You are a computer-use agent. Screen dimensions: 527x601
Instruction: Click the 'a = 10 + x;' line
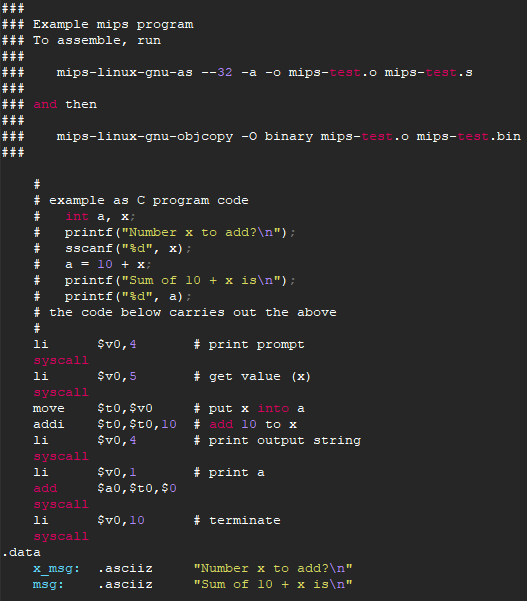point(108,264)
